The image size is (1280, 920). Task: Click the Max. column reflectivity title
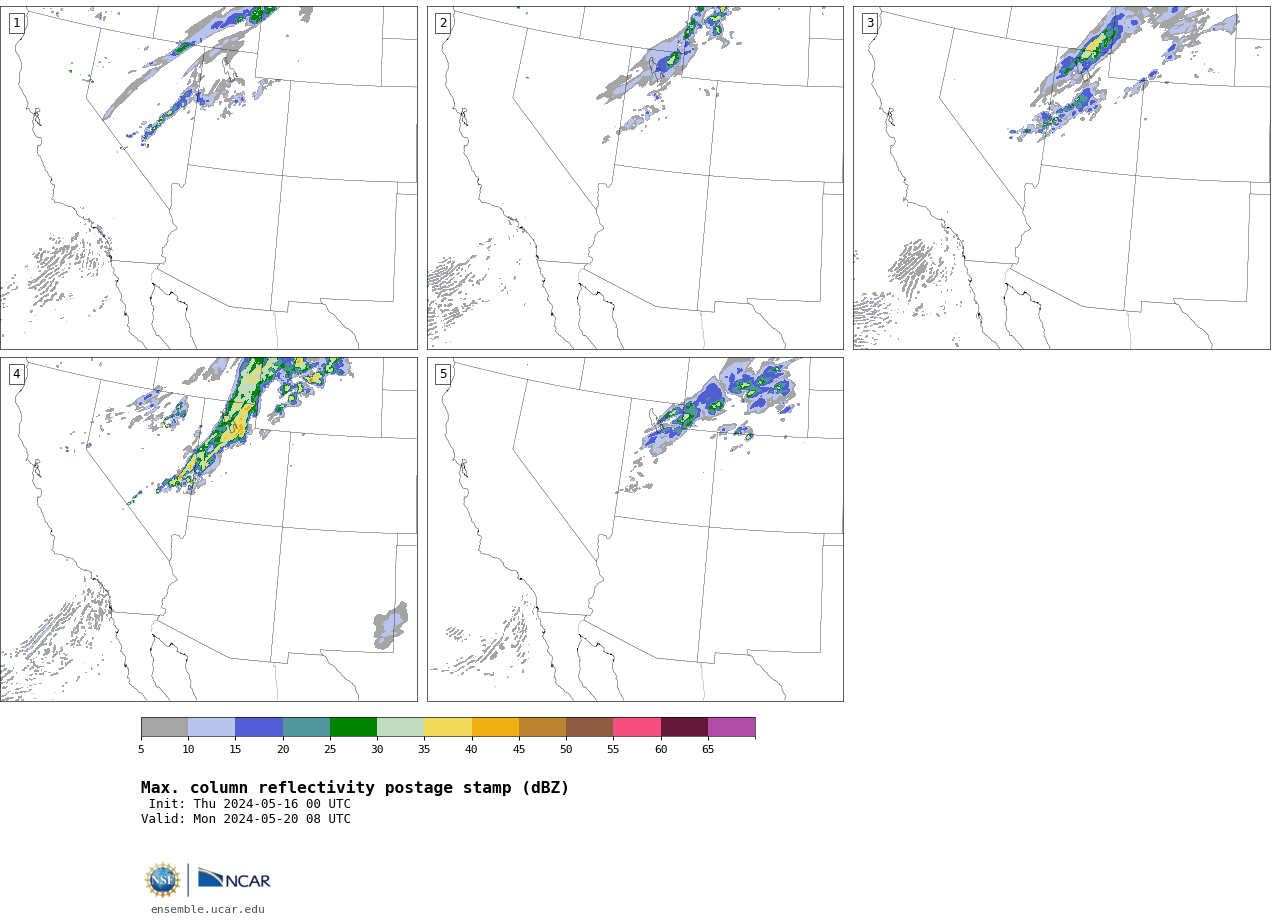click(355, 788)
